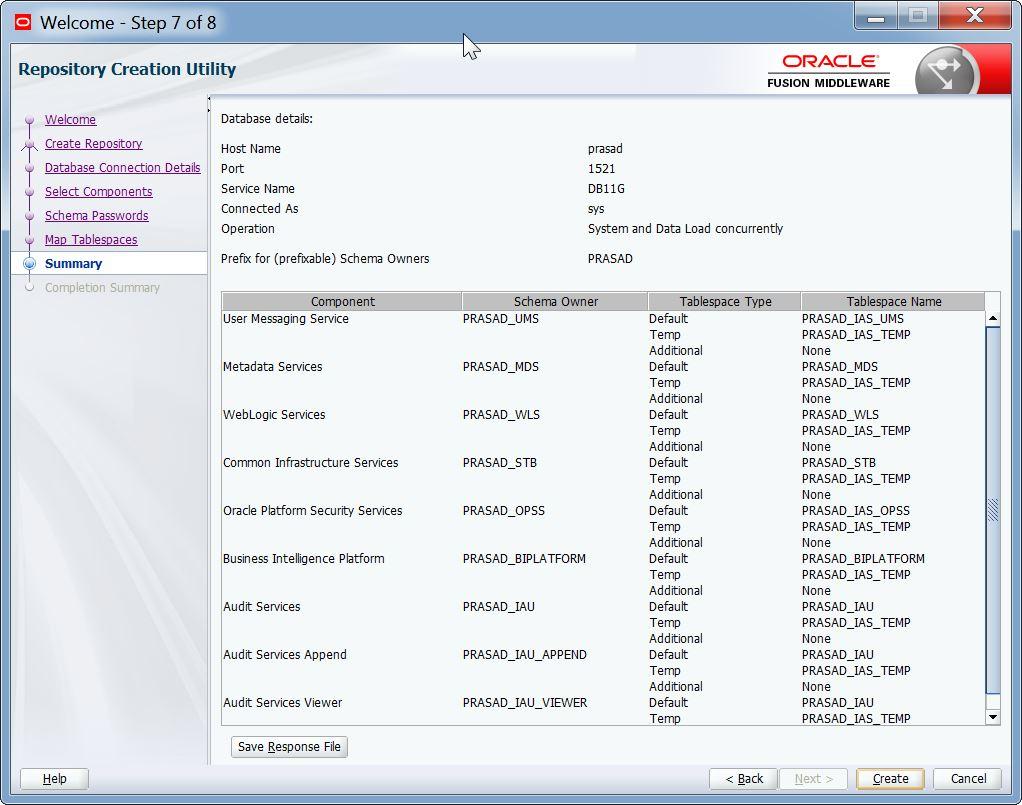Click schema owner PRASAD_BIPLATFORM
This screenshot has height=805, width=1022.
(x=524, y=559)
